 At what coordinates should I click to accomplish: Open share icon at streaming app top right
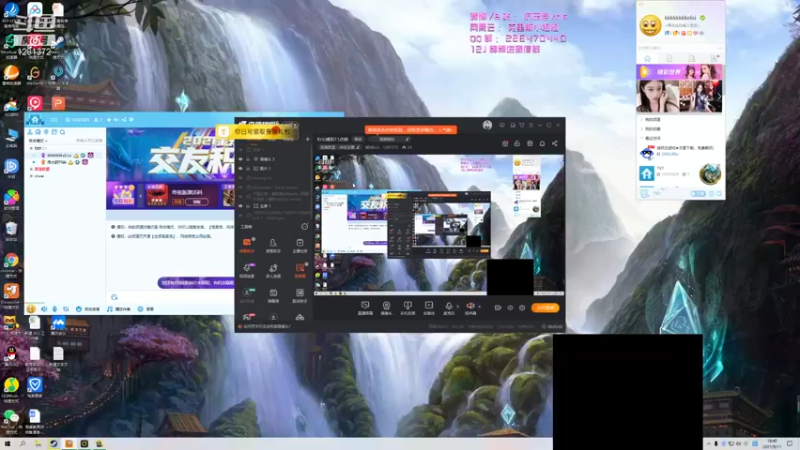tap(555, 144)
